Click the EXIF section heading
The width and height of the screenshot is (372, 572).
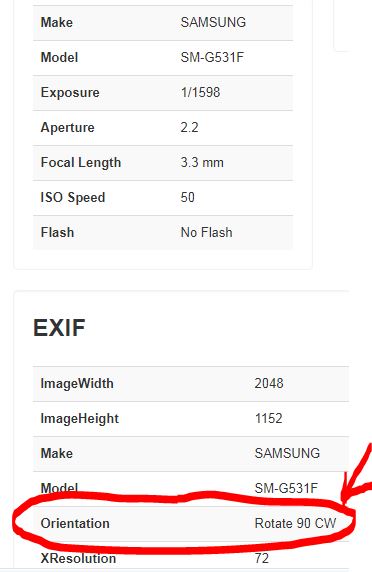pos(59,328)
